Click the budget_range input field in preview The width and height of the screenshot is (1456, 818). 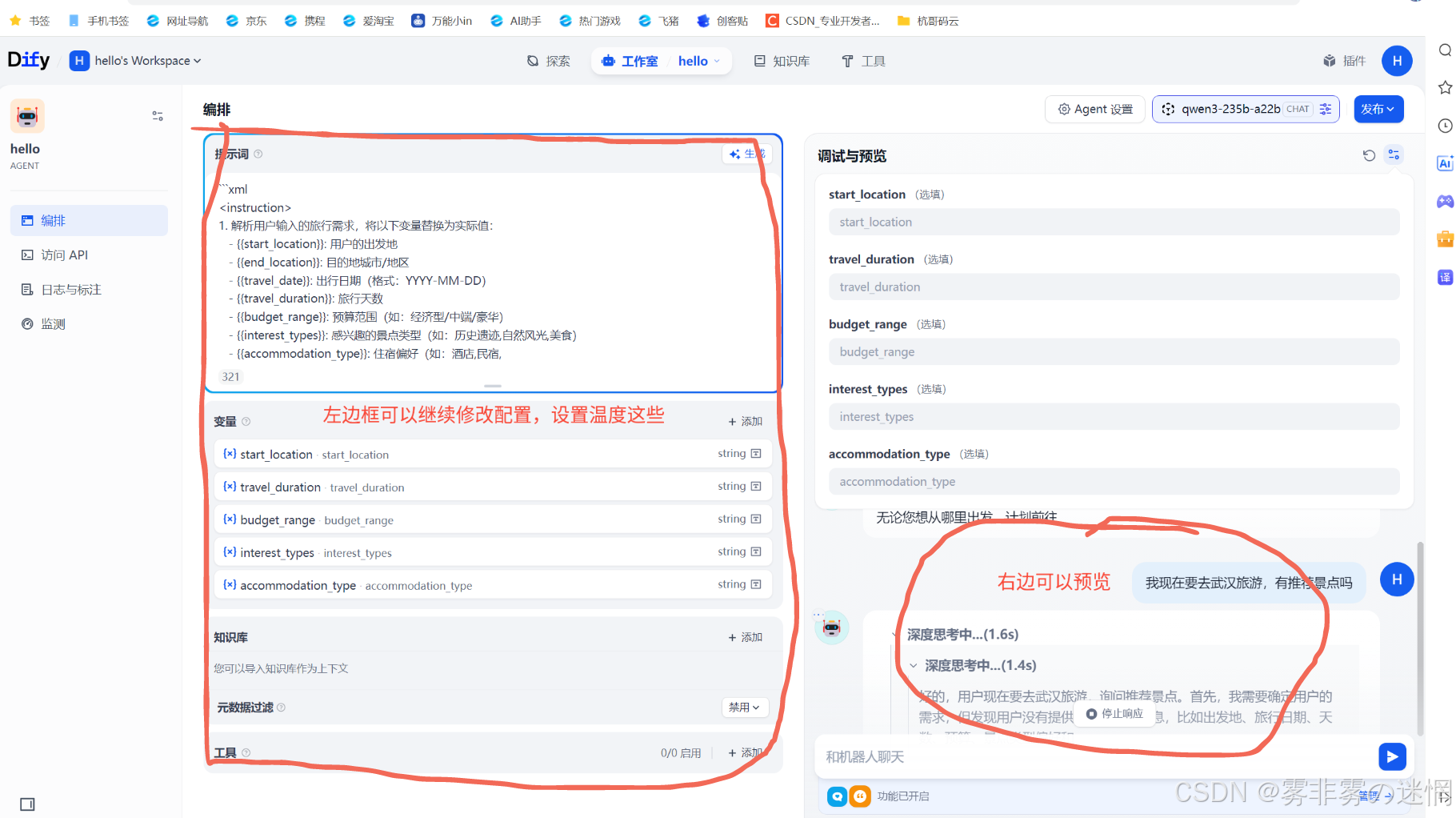click(x=1114, y=351)
